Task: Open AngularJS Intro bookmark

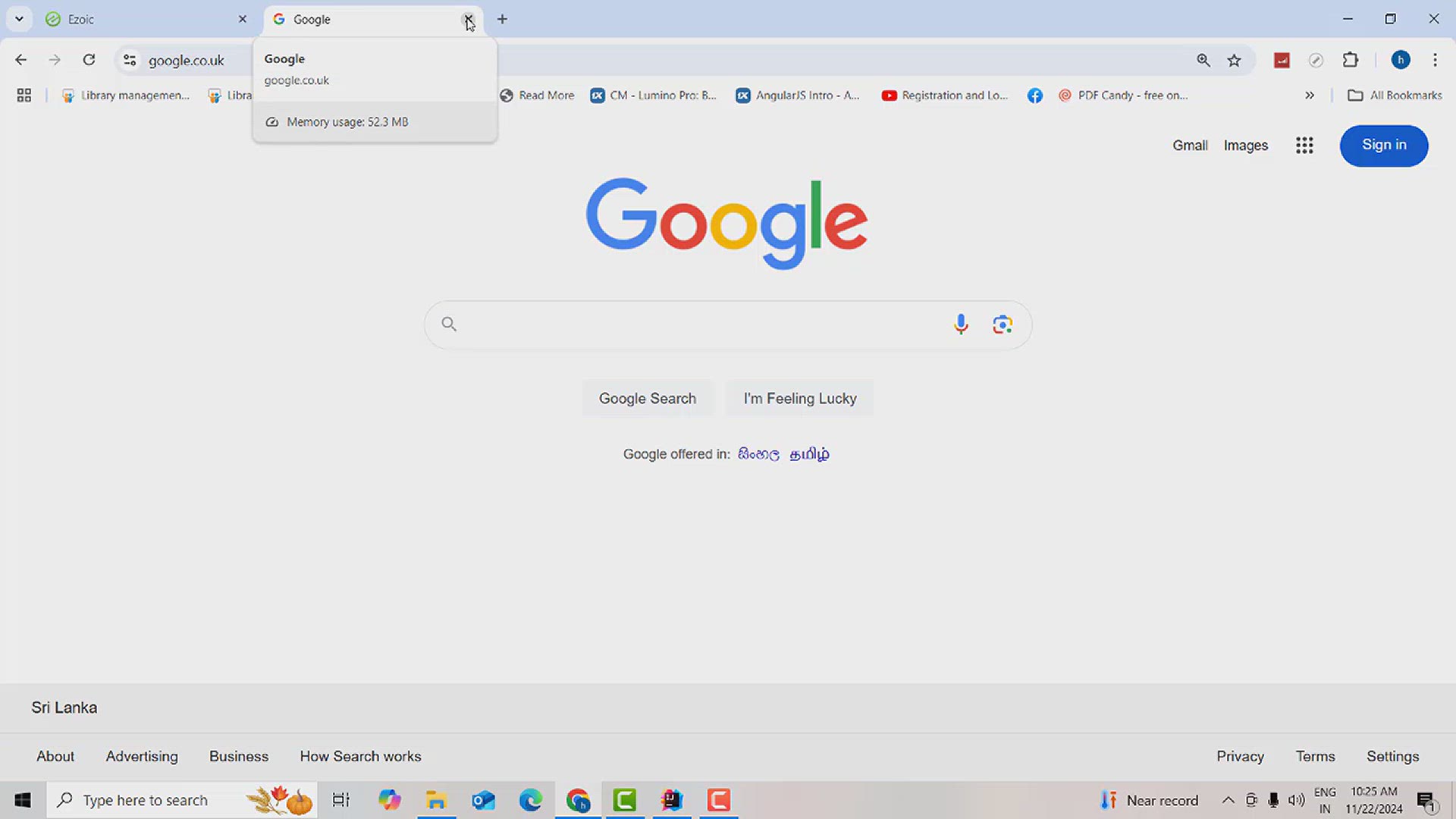Action: click(x=799, y=95)
